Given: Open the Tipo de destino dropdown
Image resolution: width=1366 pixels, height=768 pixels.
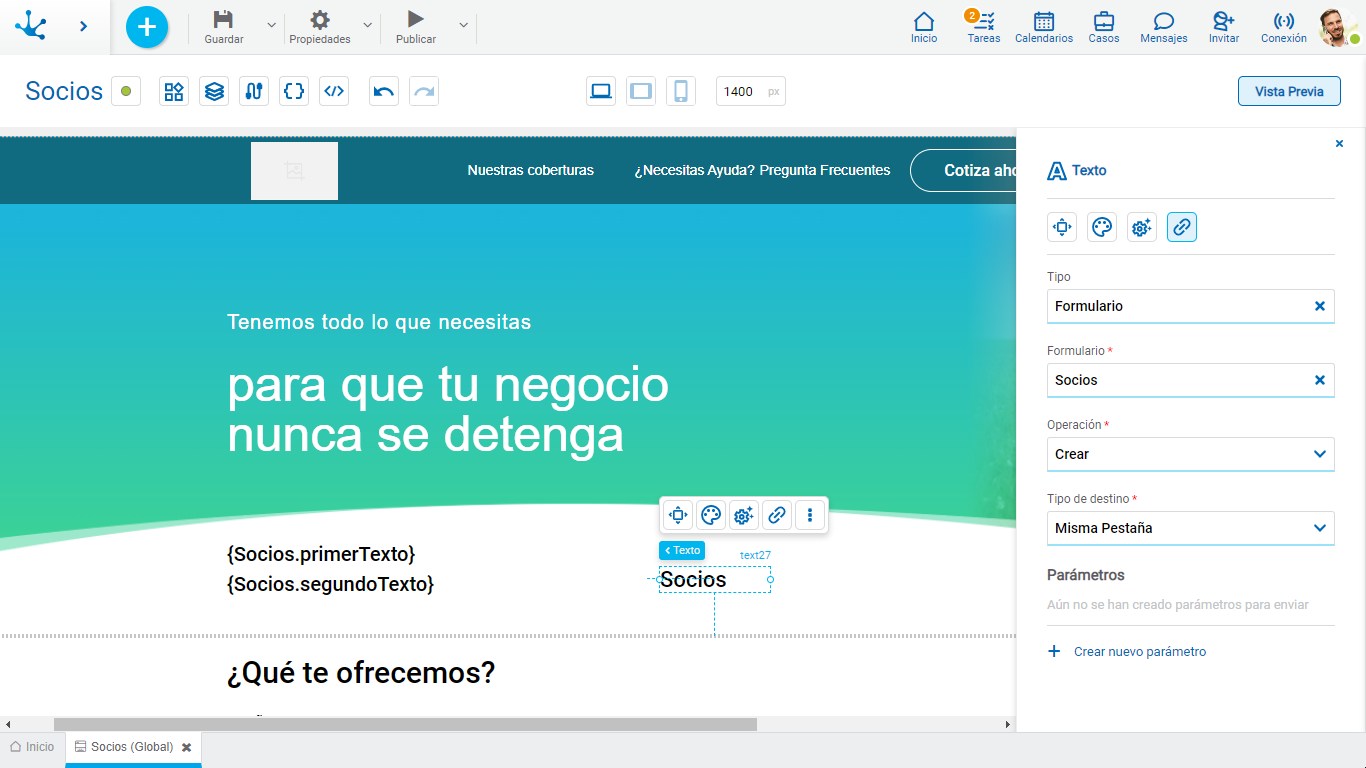Looking at the screenshot, I should point(1191,528).
